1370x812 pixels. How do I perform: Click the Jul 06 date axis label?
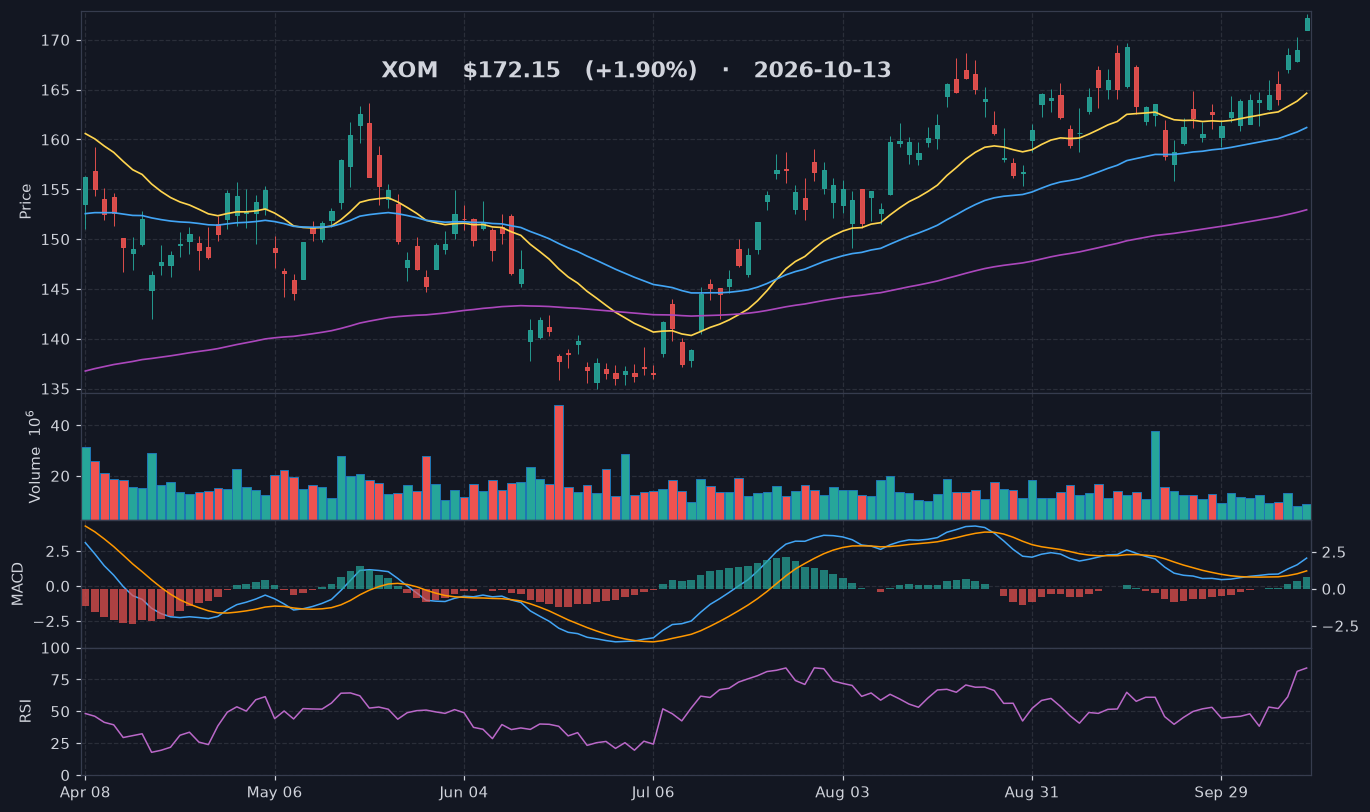pos(653,792)
